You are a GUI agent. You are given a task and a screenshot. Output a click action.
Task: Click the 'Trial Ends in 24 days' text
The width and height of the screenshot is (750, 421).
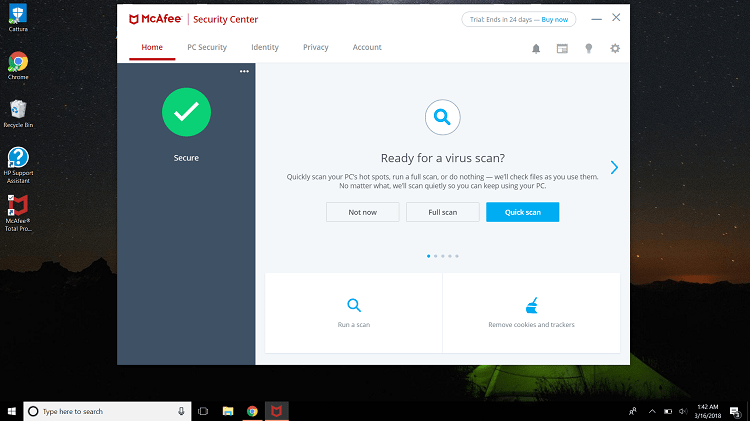coord(500,20)
